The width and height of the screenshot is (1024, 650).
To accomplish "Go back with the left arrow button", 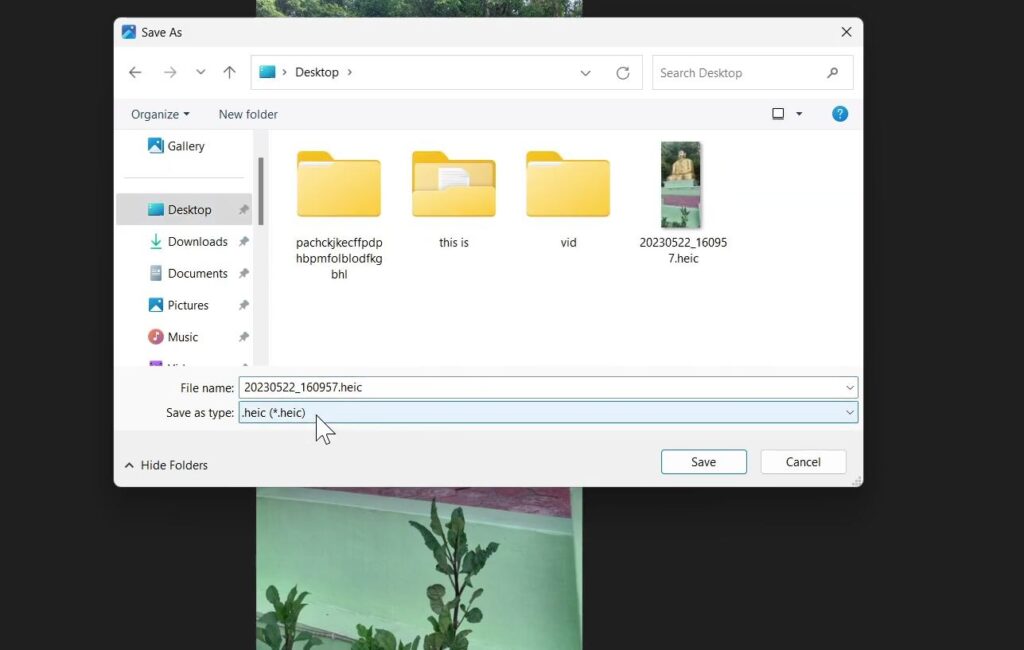I will coord(135,73).
